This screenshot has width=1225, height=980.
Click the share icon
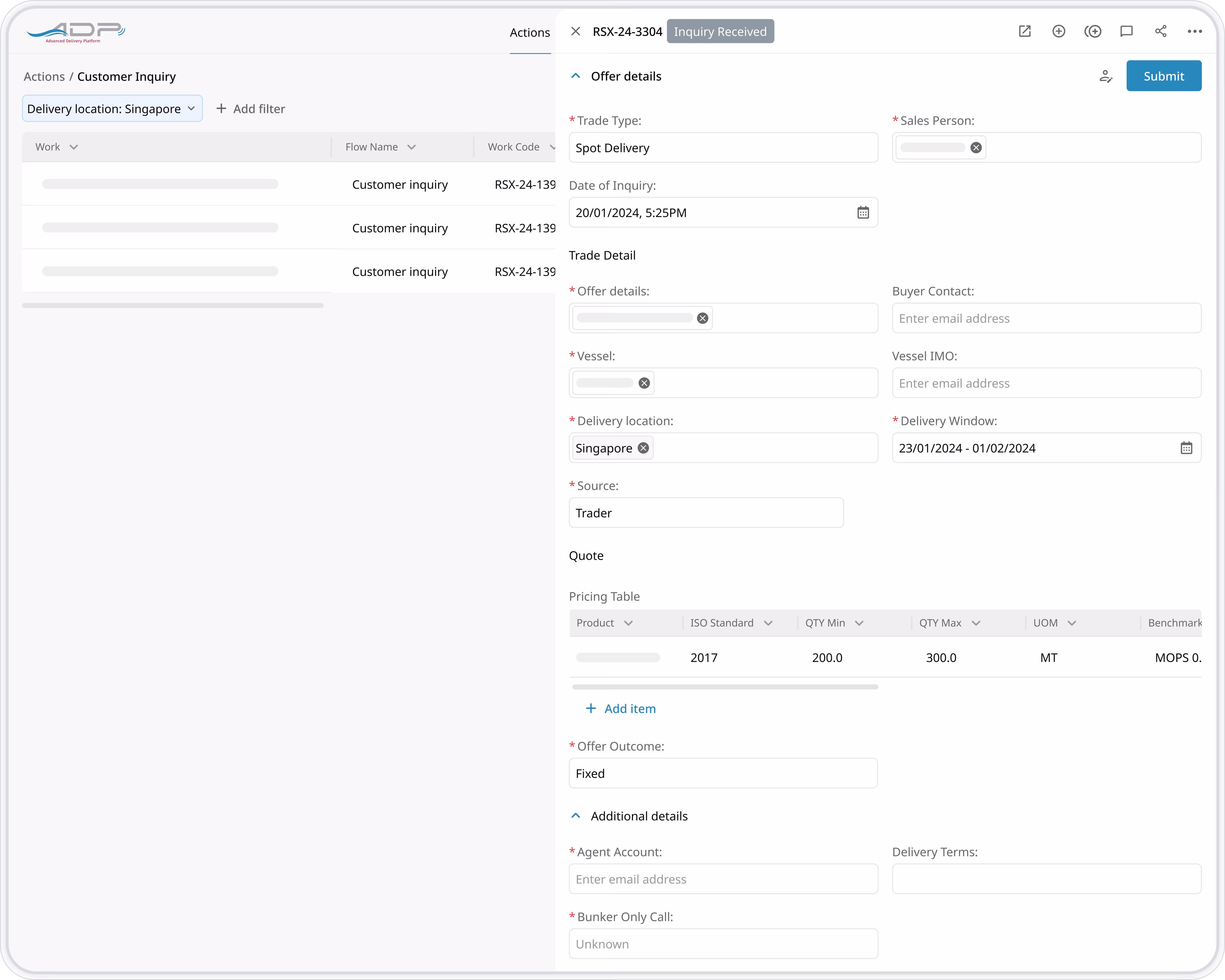pyautogui.click(x=1161, y=31)
